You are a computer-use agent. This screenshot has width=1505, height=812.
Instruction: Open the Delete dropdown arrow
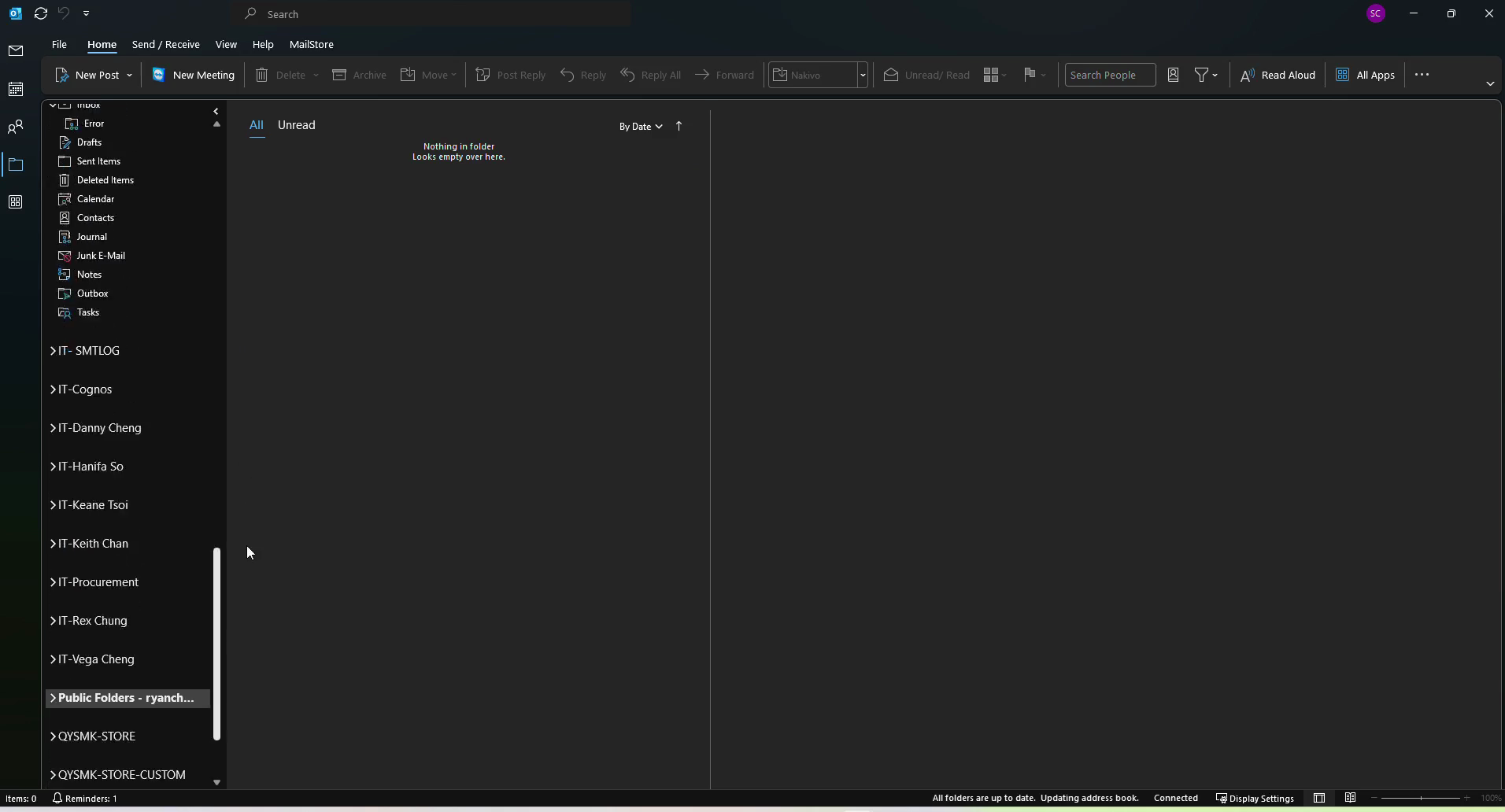[x=316, y=75]
